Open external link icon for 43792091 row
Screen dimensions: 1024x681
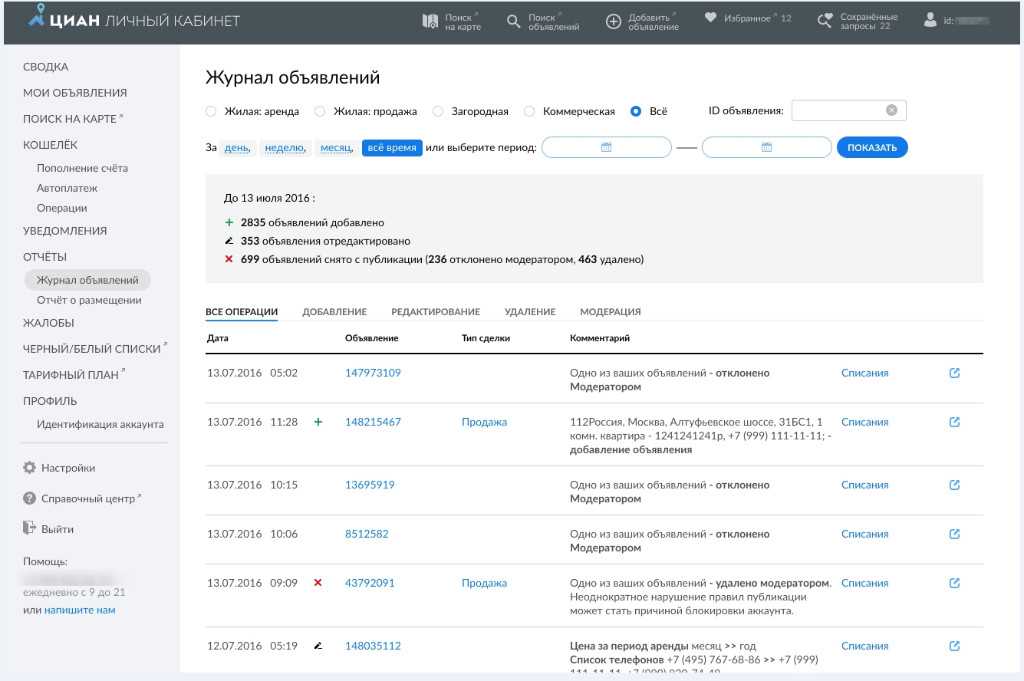[954, 582]
